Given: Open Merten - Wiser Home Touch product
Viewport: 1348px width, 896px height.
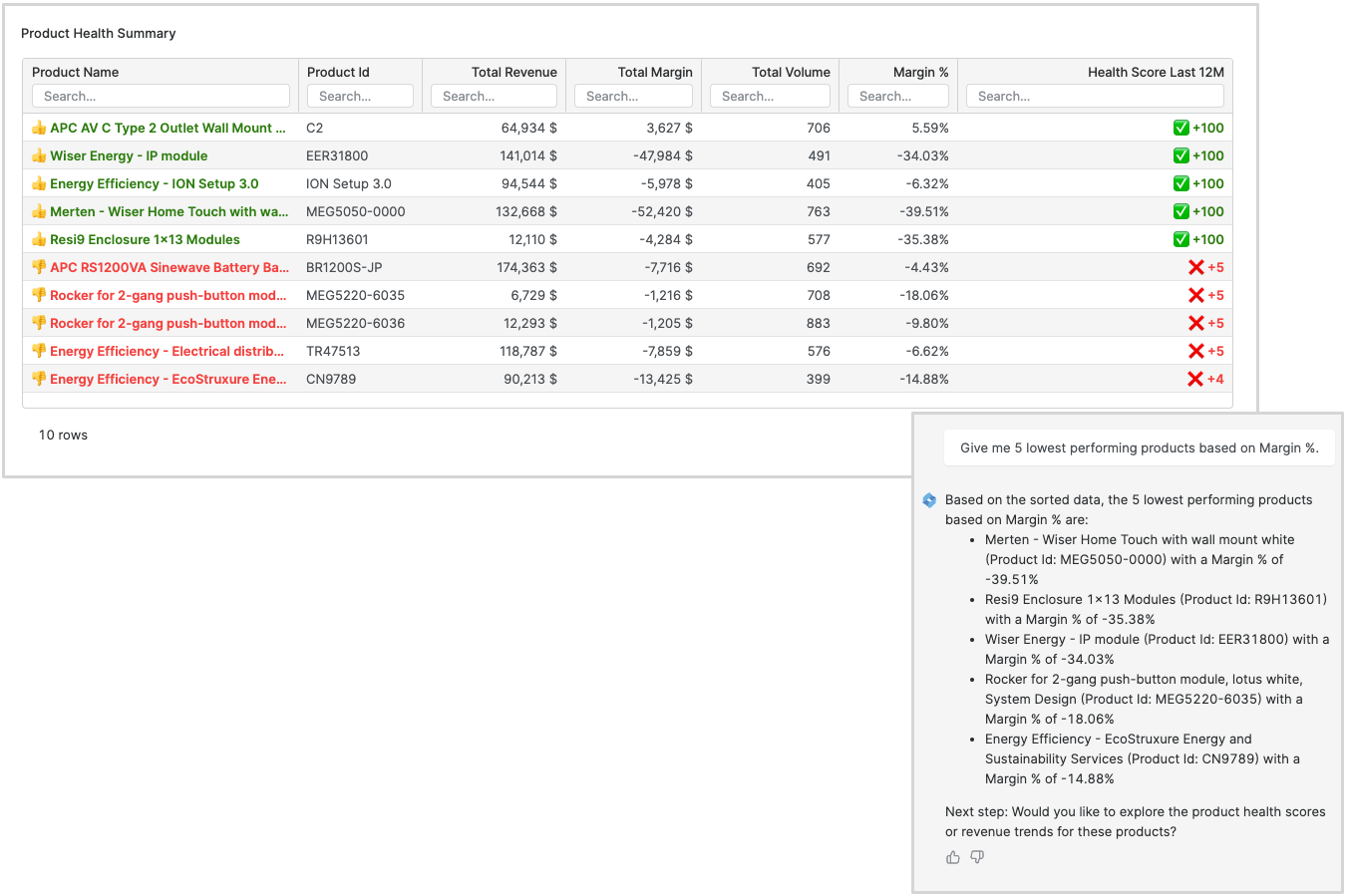Looking at the screenshot, I should point(168,211).
